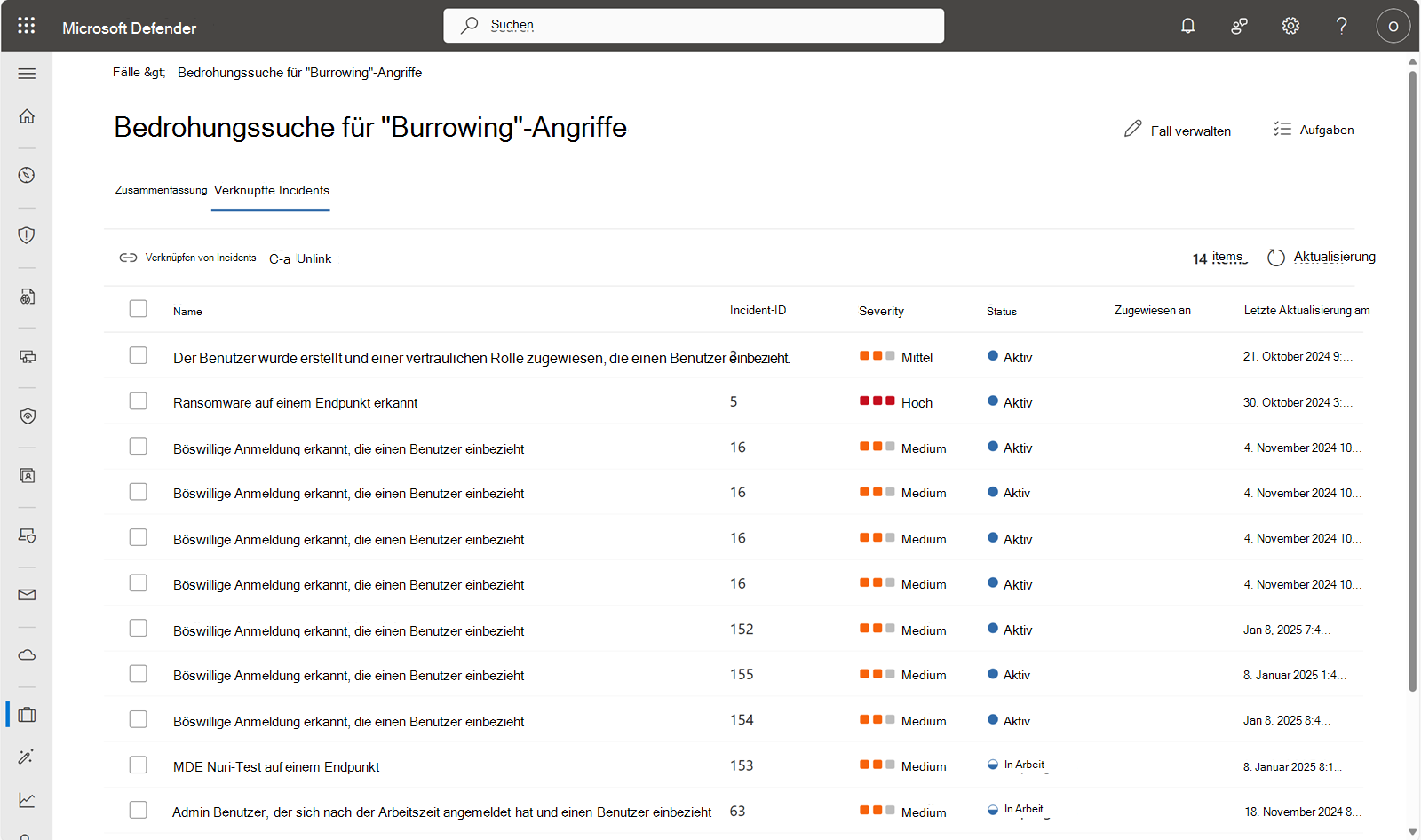This screenshot has width=1421, height=840.
Task: Click the '14 items' count
Action: (1219, 258)
